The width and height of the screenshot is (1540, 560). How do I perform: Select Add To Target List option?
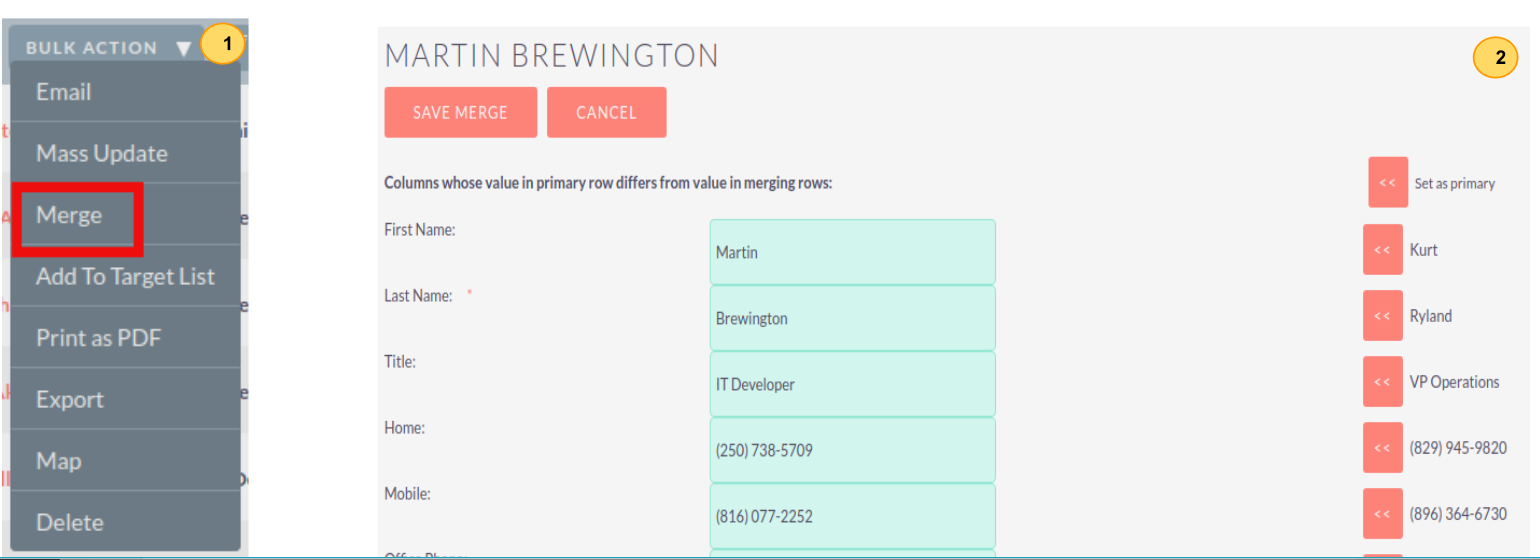[125, 277]
